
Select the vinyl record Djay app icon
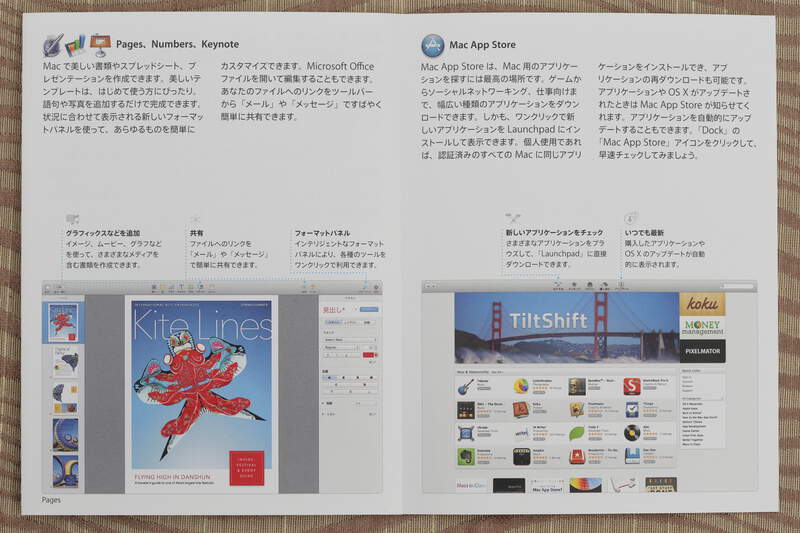click(632, 434)
